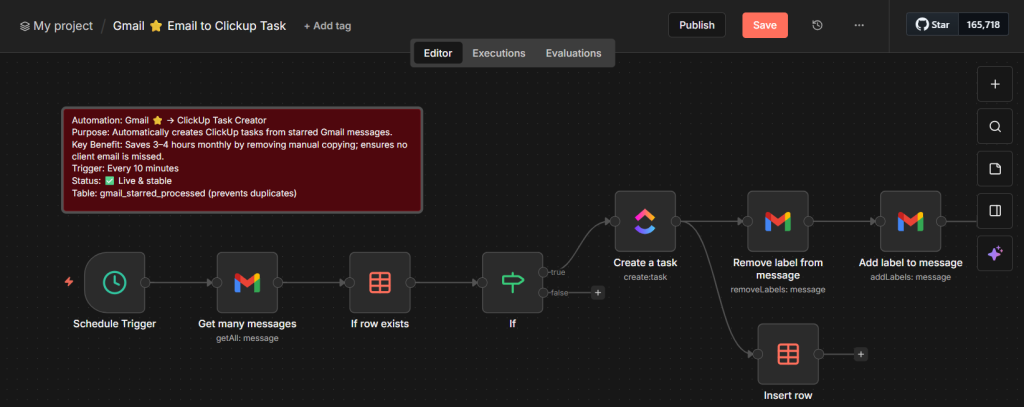This screenshot has width=1024, height=407.
Task: Click the 'addLabels: message' subtitle text
Action: [x=910, y=277]
